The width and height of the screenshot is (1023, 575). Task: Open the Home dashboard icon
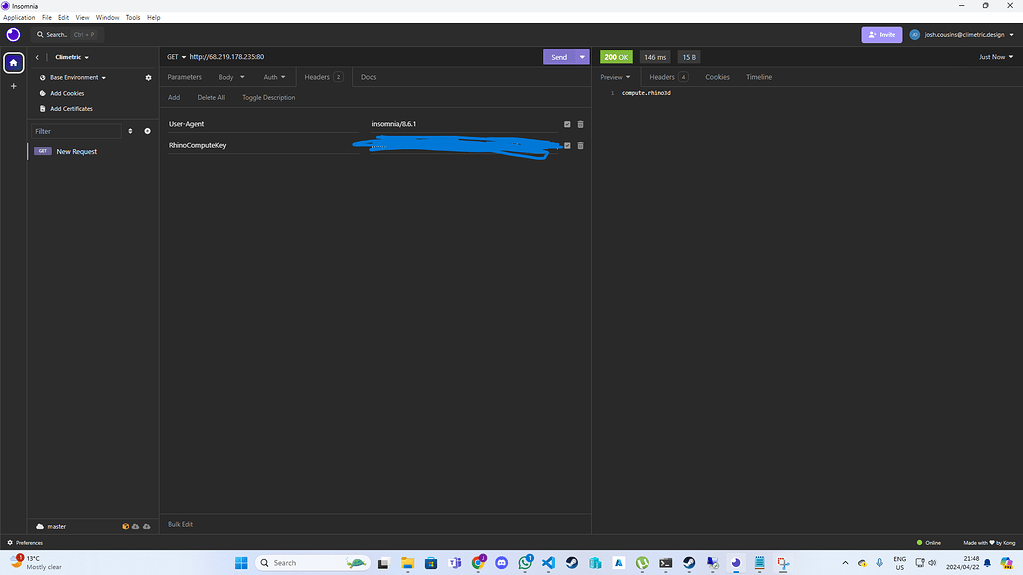click(14, 63)
